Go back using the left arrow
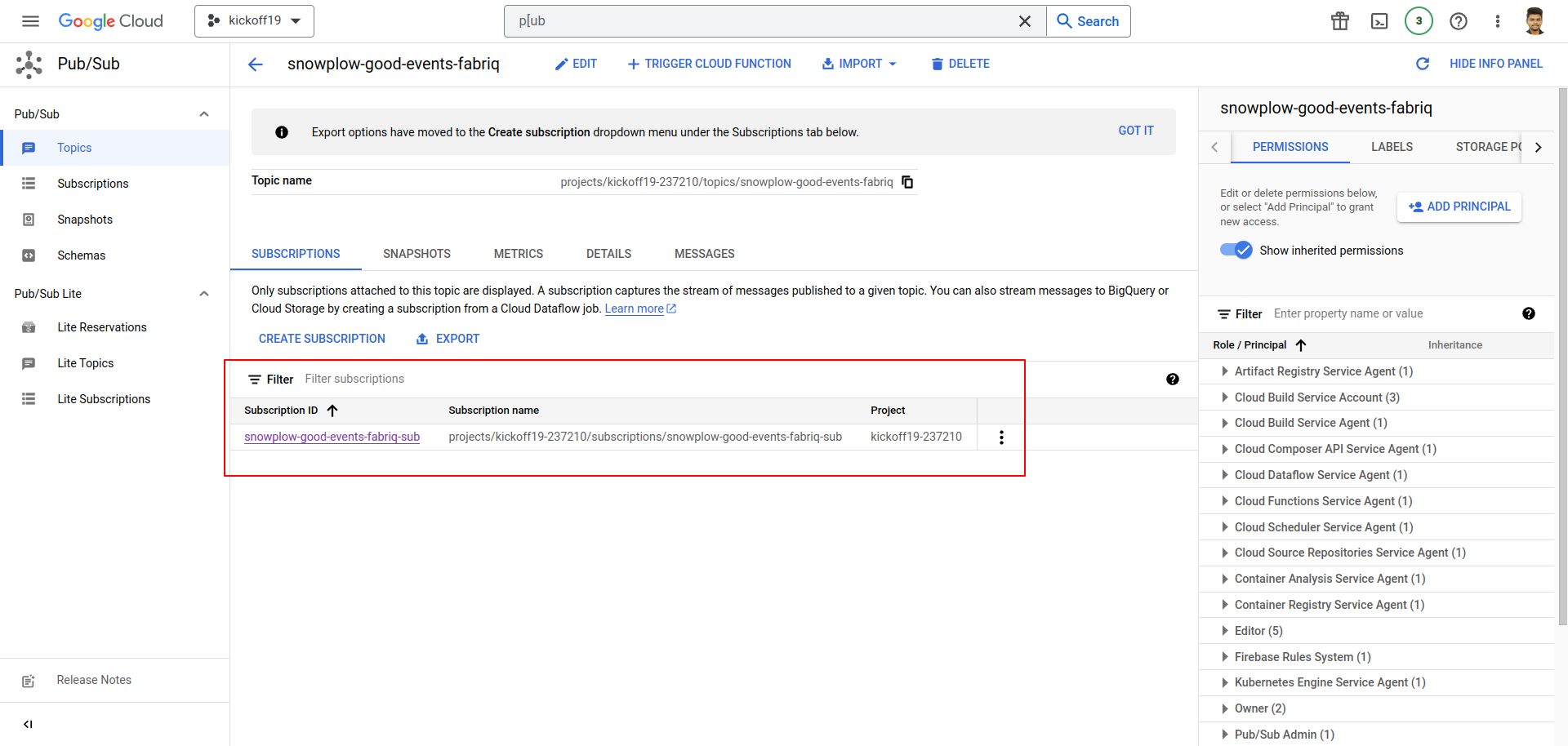This screenshot has width=1568, height=746. (x=256, y=64)
